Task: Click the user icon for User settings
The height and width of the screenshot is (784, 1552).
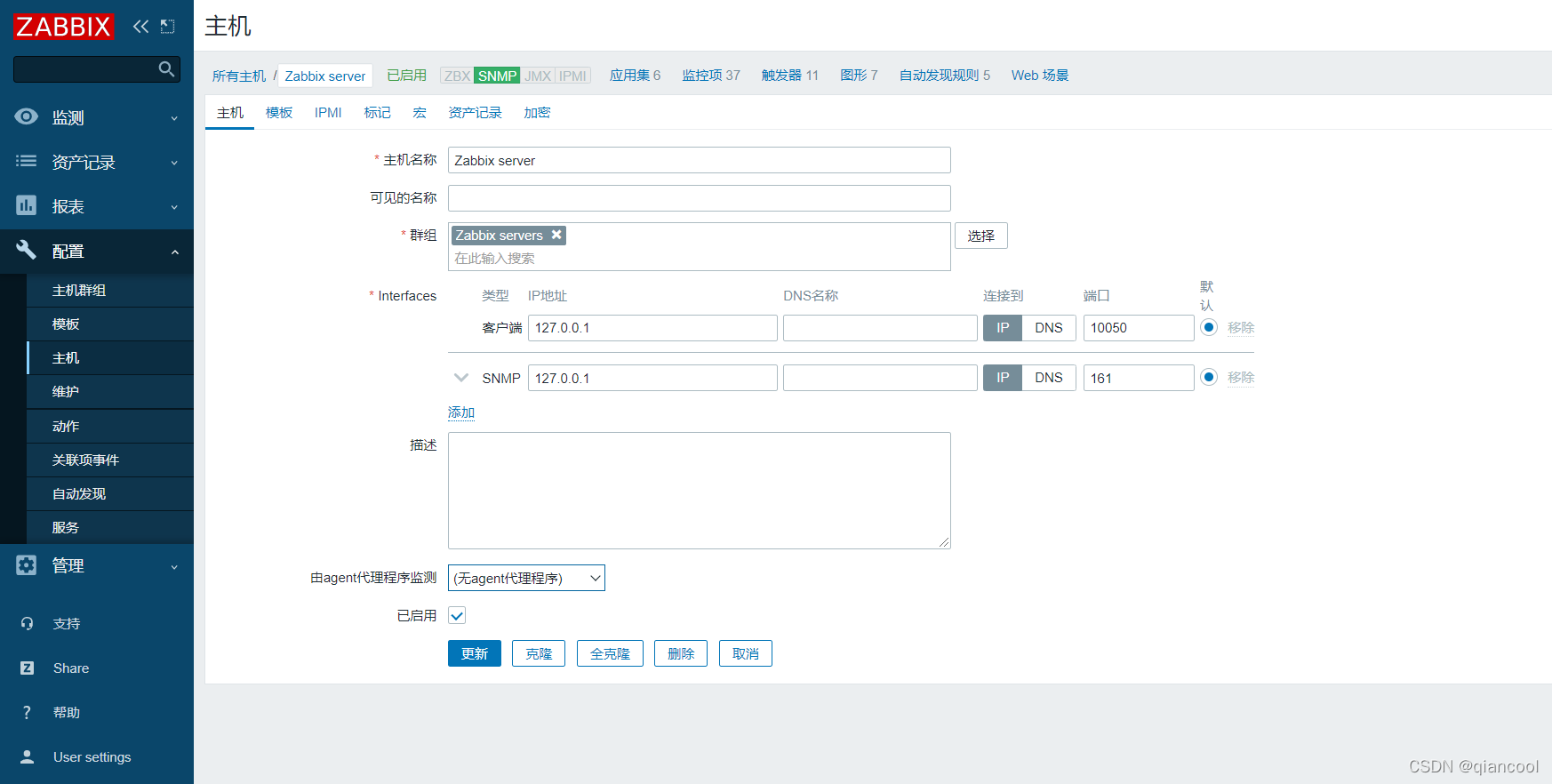Action: tap(28, 757)
